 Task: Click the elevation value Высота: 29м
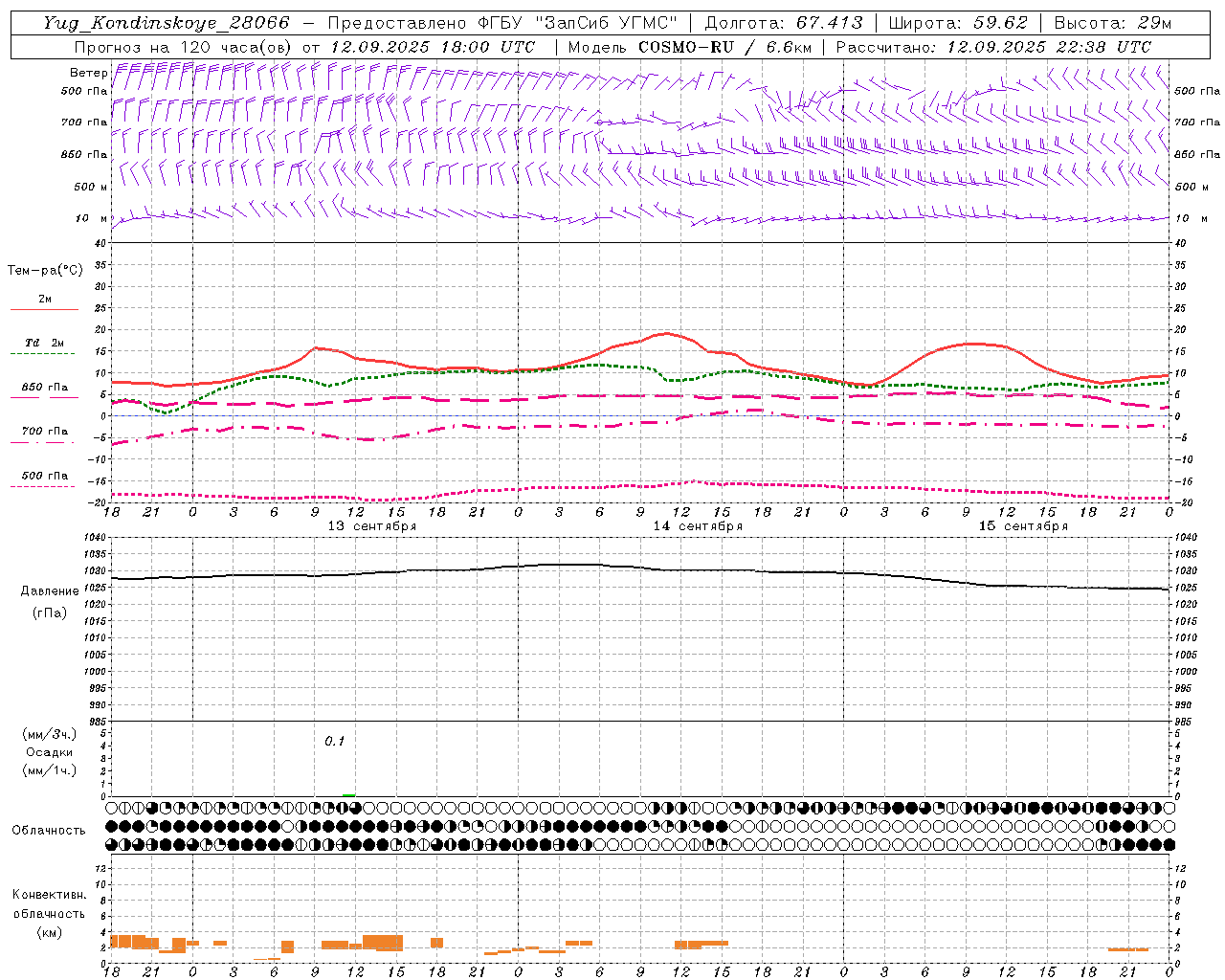(1112, 23)
